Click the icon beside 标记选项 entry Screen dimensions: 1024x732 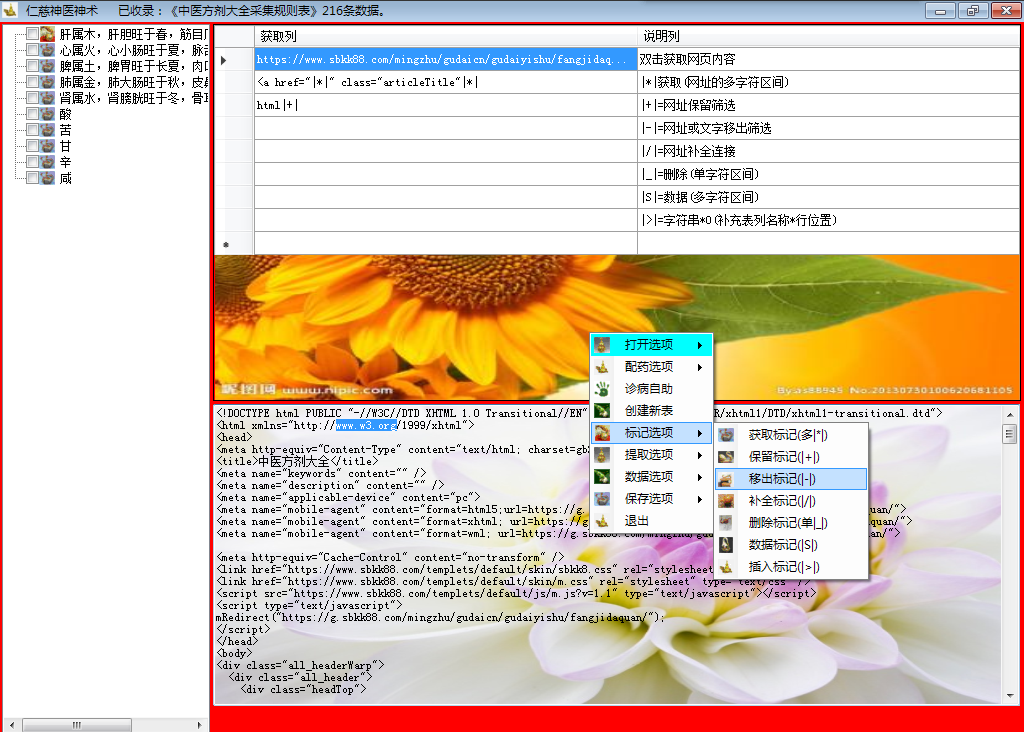tap(602, 433)
